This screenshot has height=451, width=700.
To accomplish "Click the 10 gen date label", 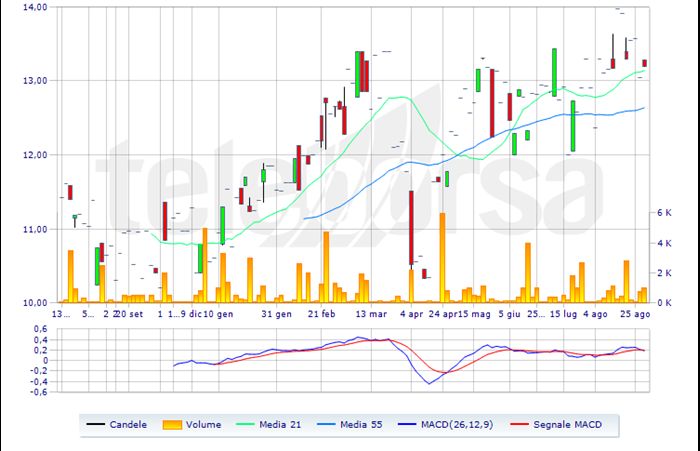I will pyautogui.click(x=218, y=314).
